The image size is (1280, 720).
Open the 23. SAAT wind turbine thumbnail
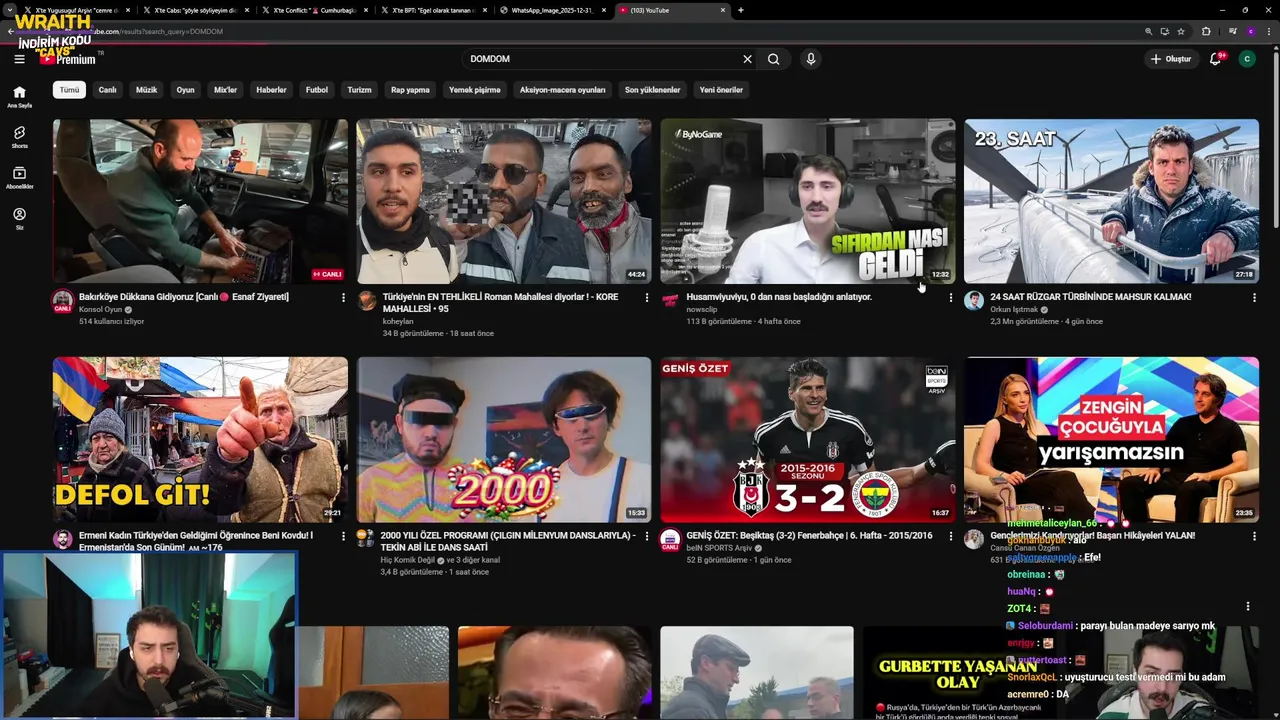1111,201
